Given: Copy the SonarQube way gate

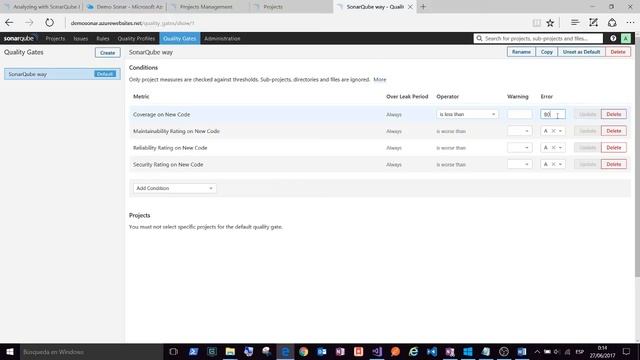Looking at the screenshot, I should point(547,52).
